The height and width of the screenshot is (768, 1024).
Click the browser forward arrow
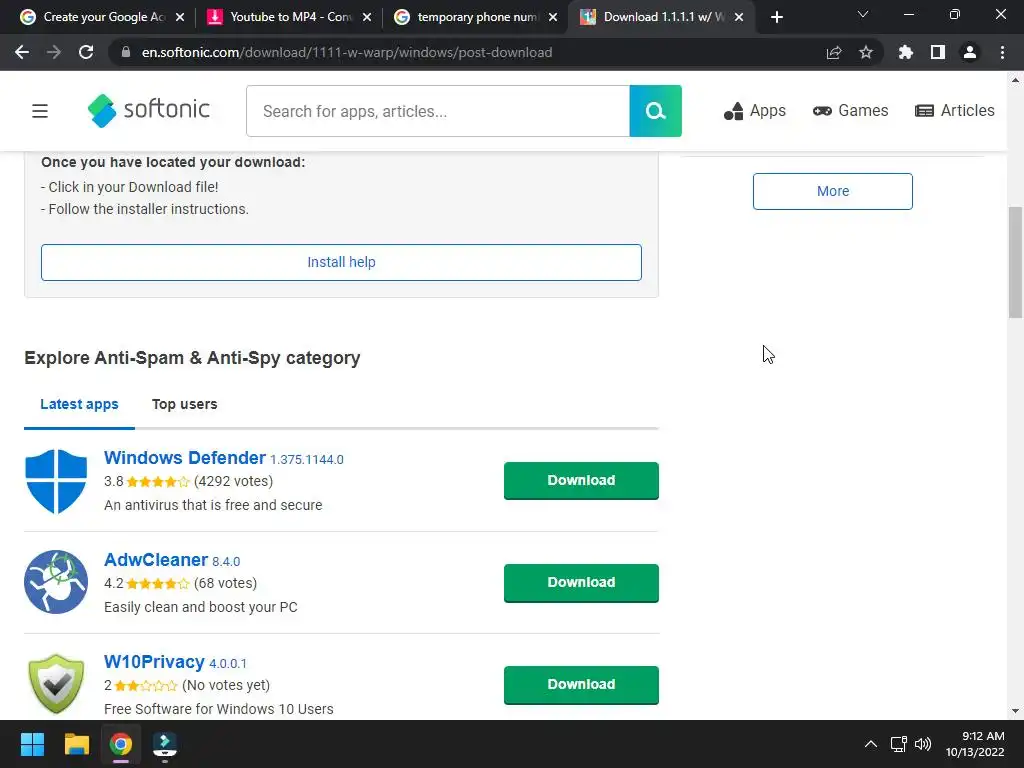point(54,52)
